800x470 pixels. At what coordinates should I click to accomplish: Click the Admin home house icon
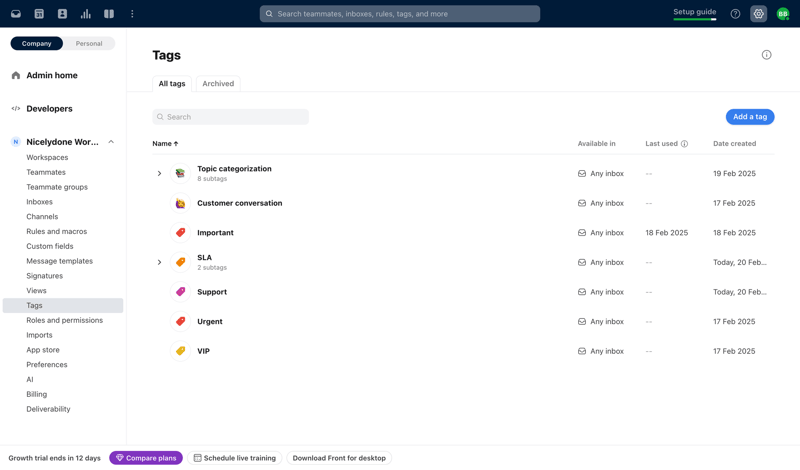tap(16, 76)
